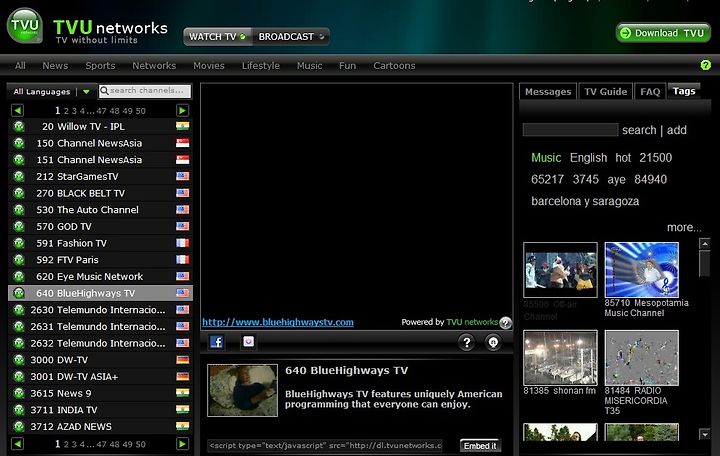Click the TVU networks logo icon
The image size is (720, 456).
[x=25, y=26]
